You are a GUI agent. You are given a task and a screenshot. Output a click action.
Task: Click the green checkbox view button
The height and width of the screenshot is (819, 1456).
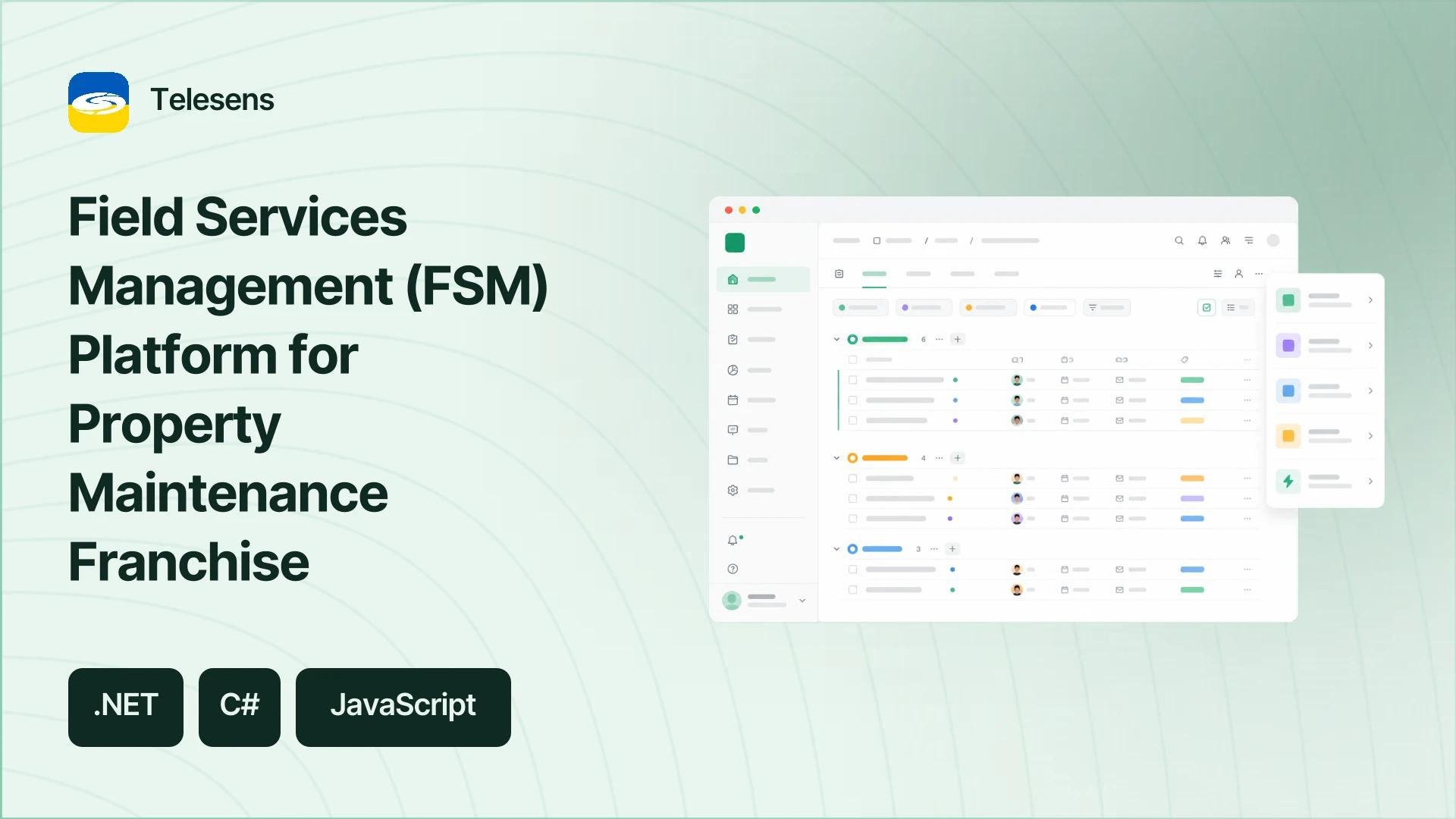click(1207, 308)
